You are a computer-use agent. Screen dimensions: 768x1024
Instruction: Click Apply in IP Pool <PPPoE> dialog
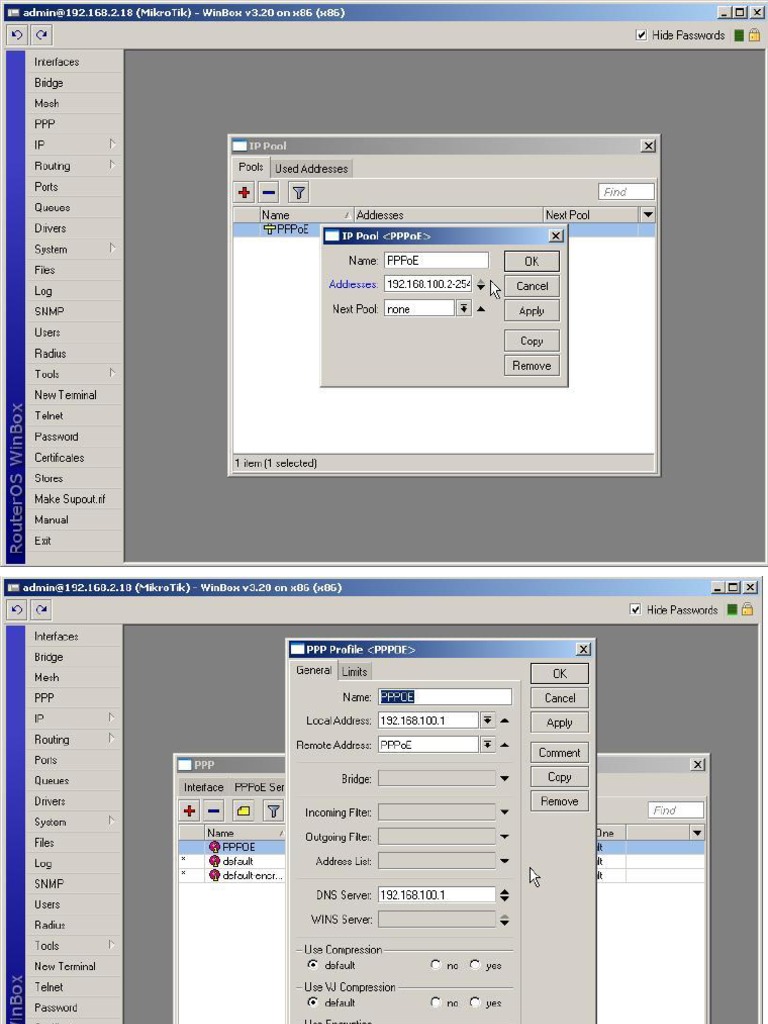point(532,311)
